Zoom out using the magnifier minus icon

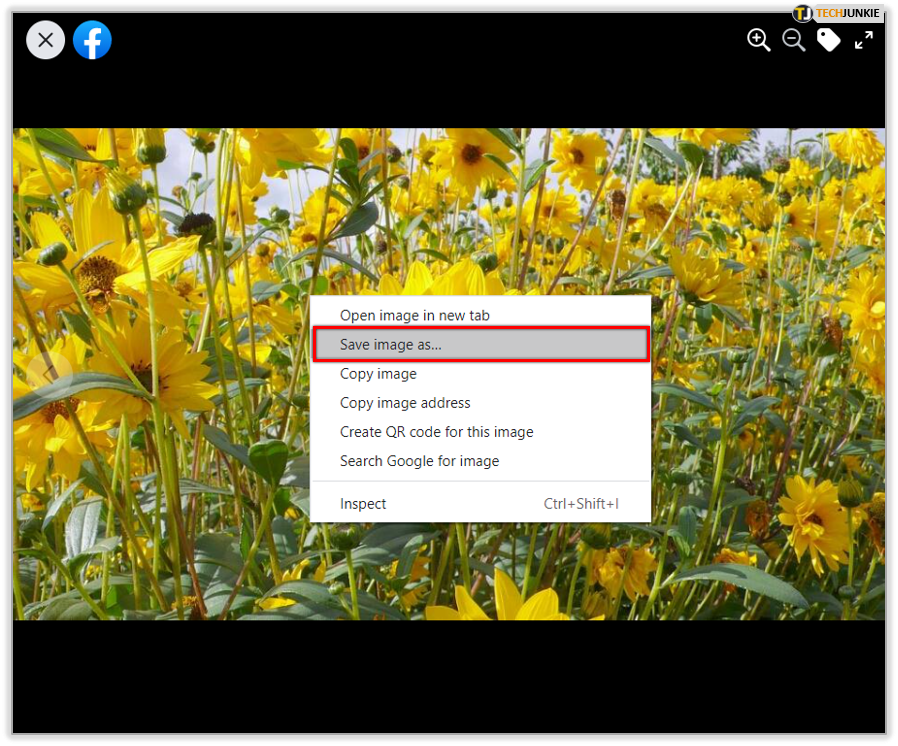click(794, 40)
